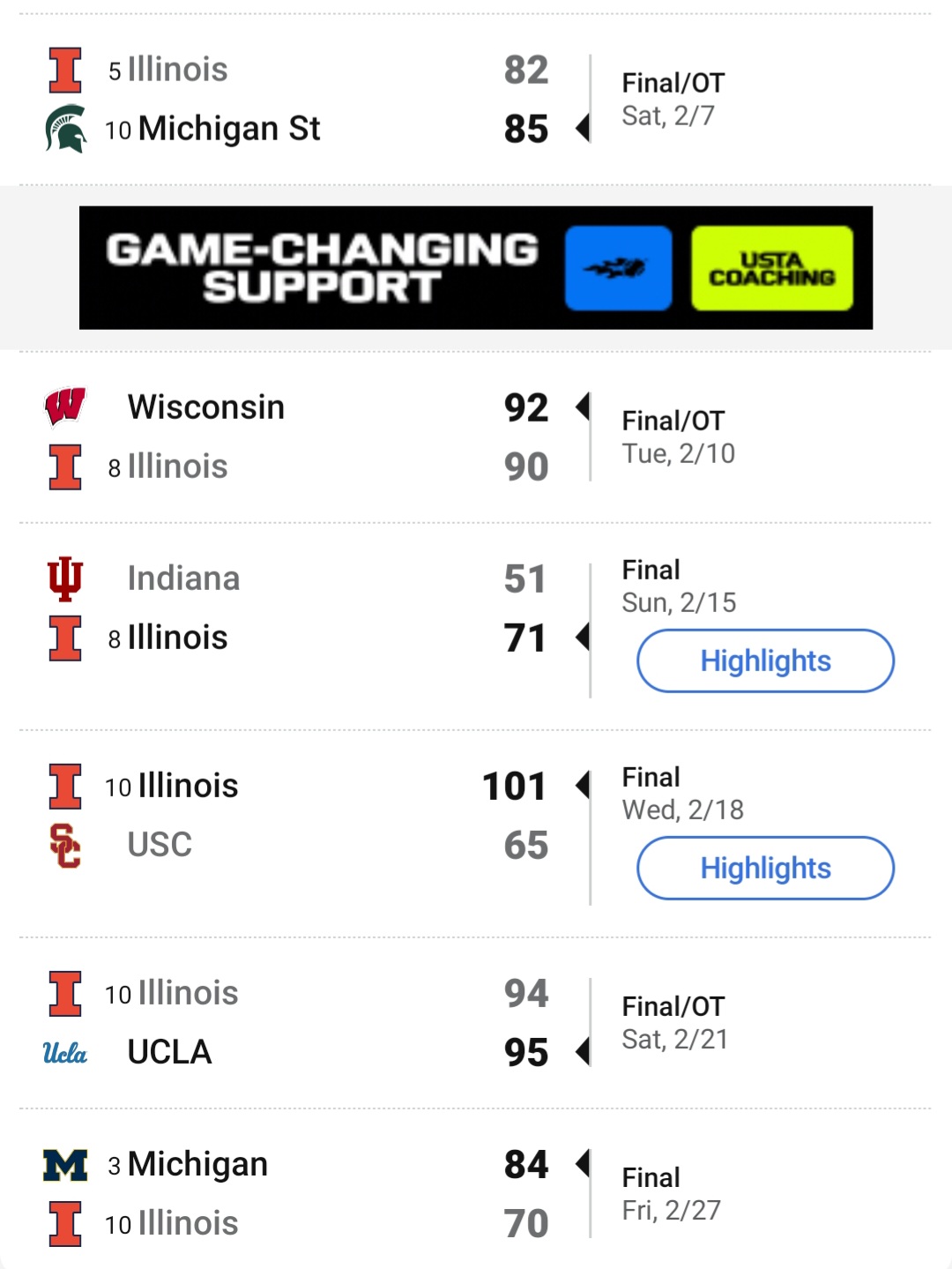This screenshot has width=952, height=1269.
Task: Click the UCLA script logo
Action: point(65,1052)
